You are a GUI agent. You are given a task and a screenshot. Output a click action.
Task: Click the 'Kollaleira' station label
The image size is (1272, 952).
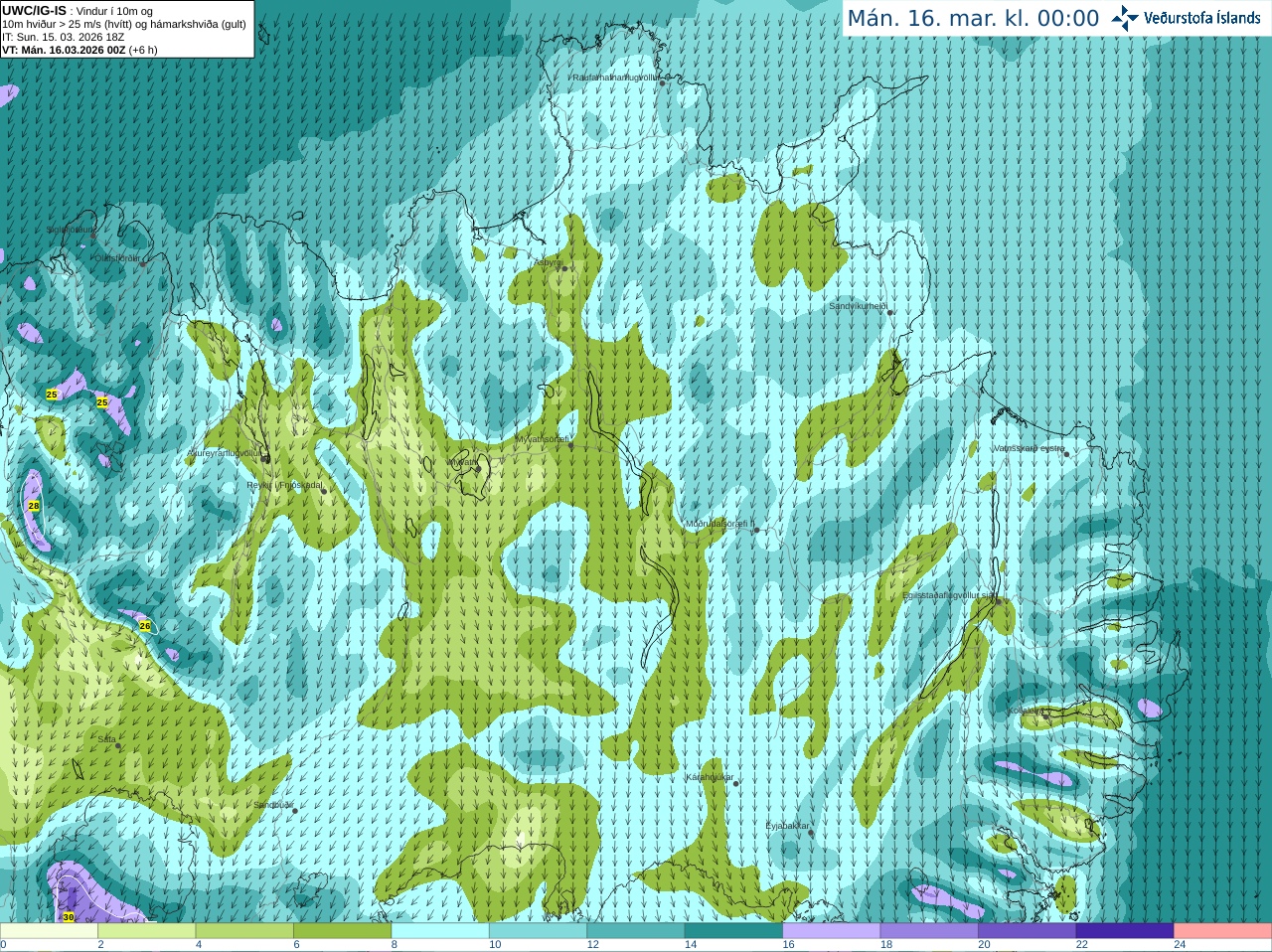(1027, 711)
